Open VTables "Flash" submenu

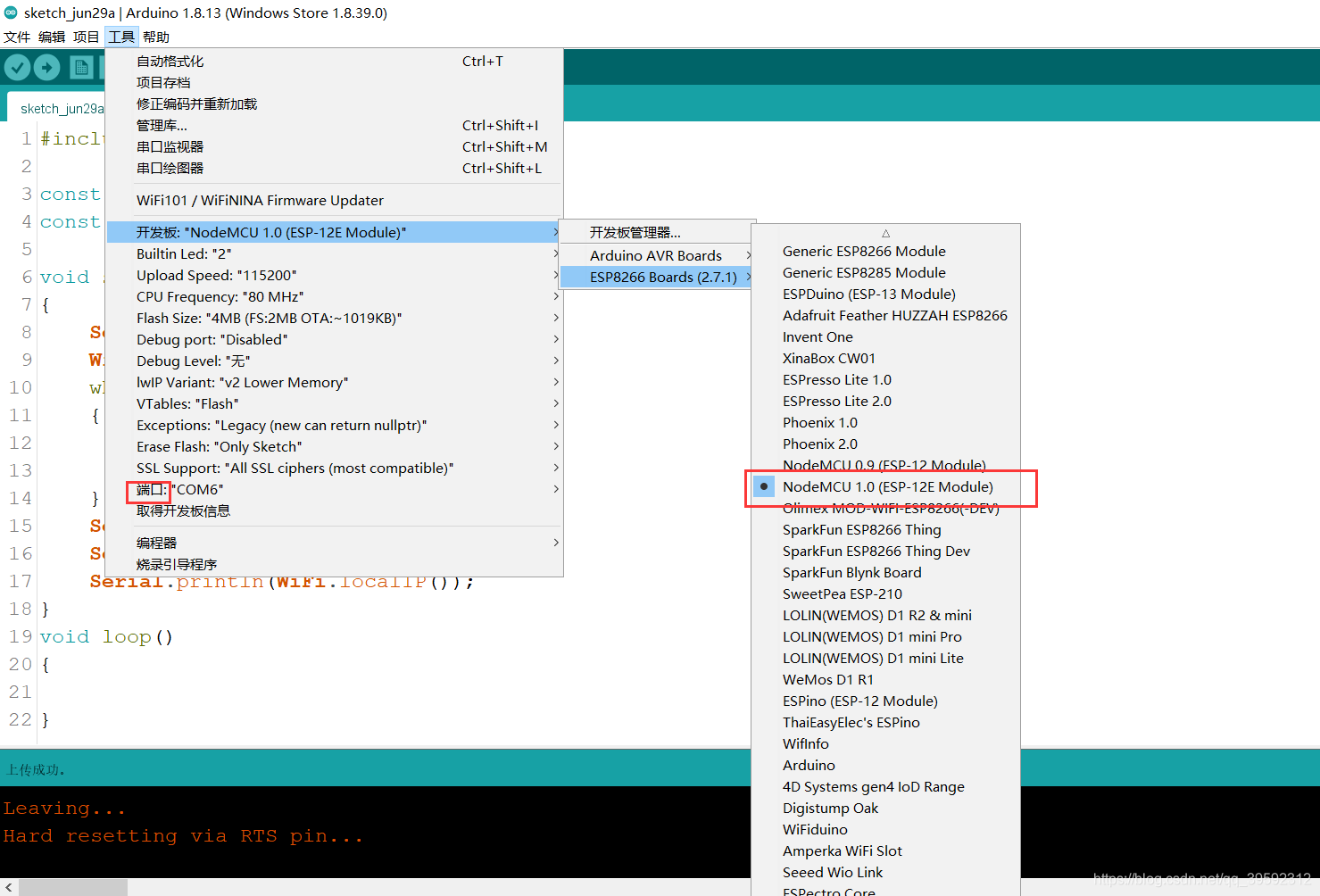(334, 403)
